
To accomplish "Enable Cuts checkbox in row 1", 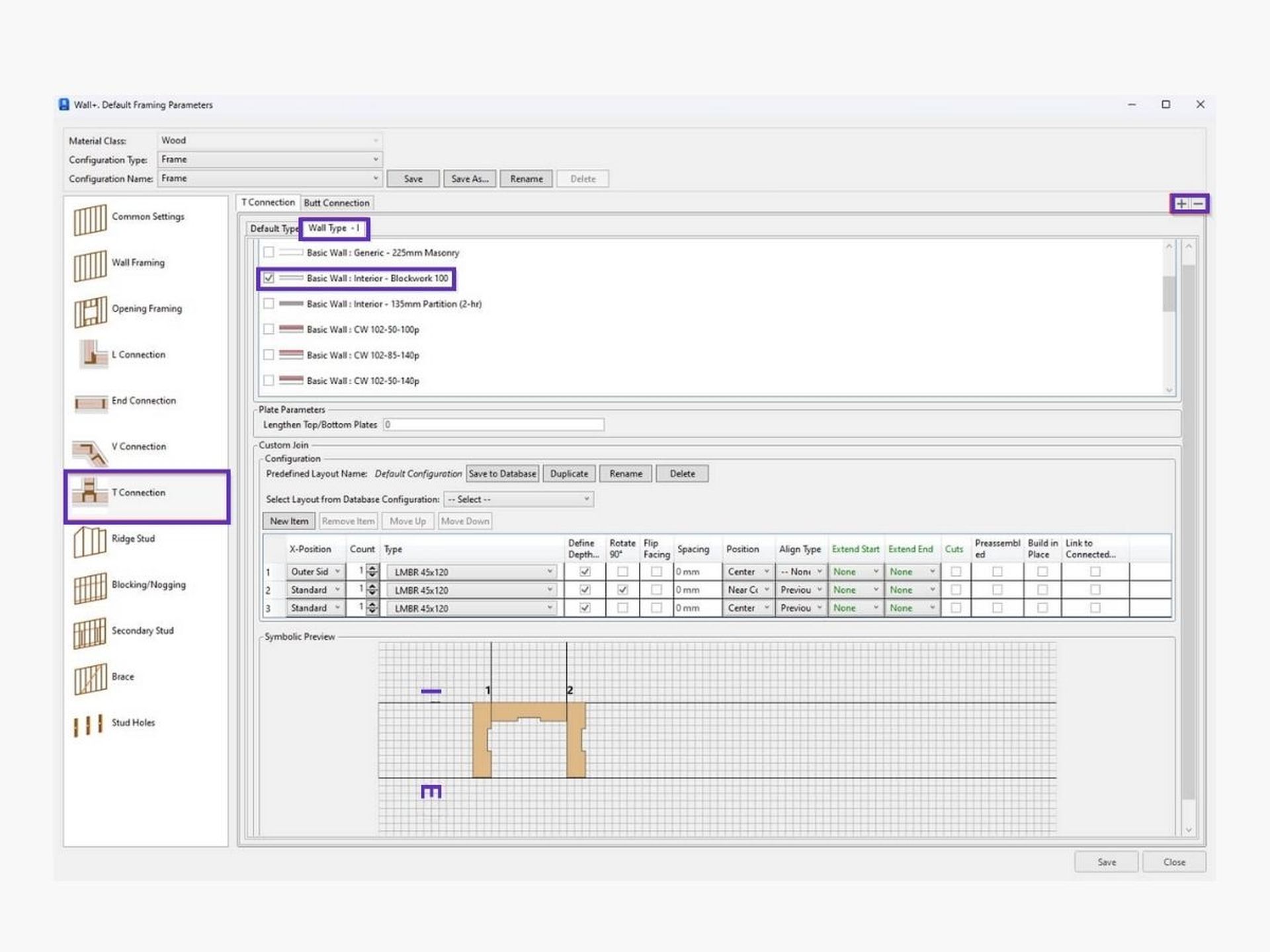I will tap(956, 571).
